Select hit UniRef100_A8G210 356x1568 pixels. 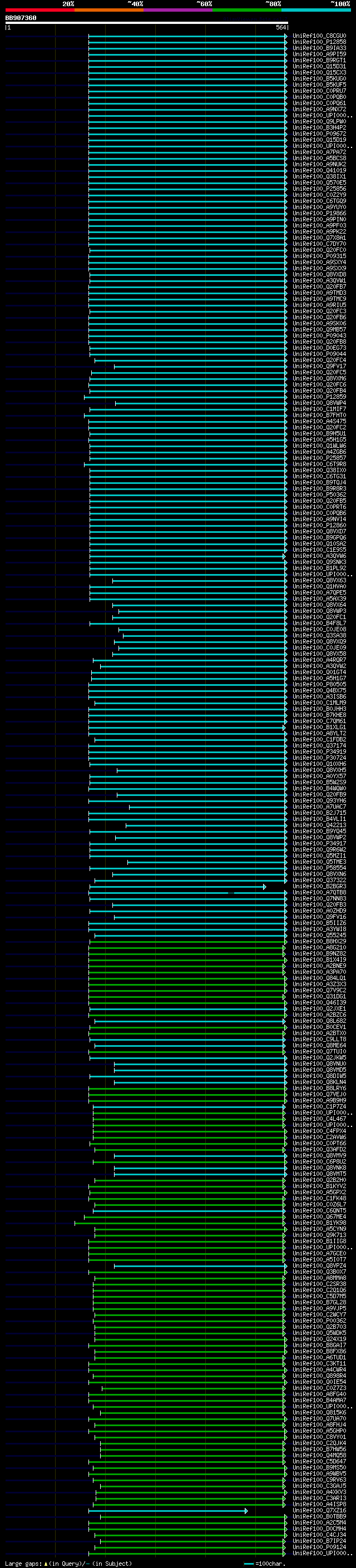point(319,948)
